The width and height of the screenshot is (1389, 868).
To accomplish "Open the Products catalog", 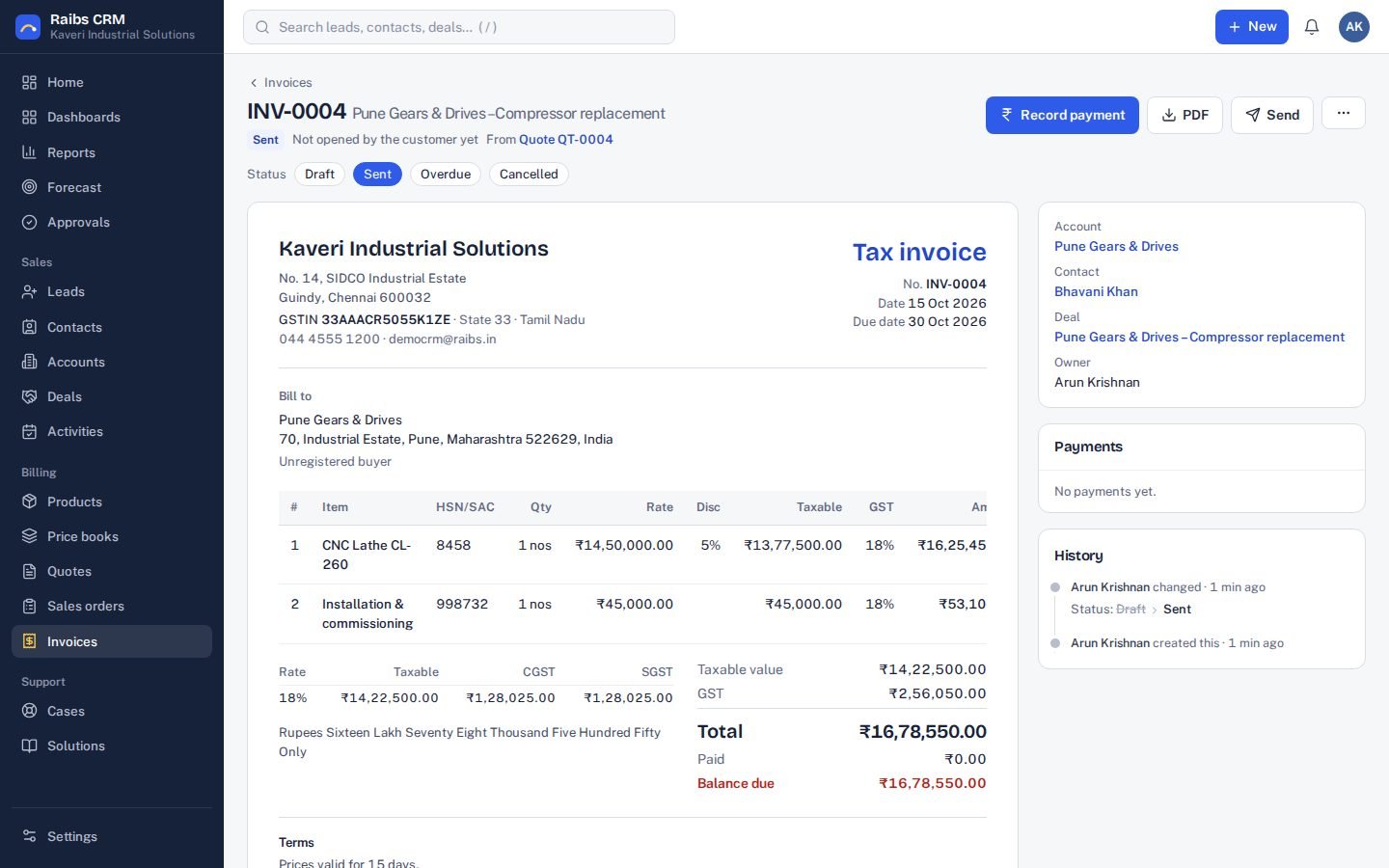I will point(112,502).
